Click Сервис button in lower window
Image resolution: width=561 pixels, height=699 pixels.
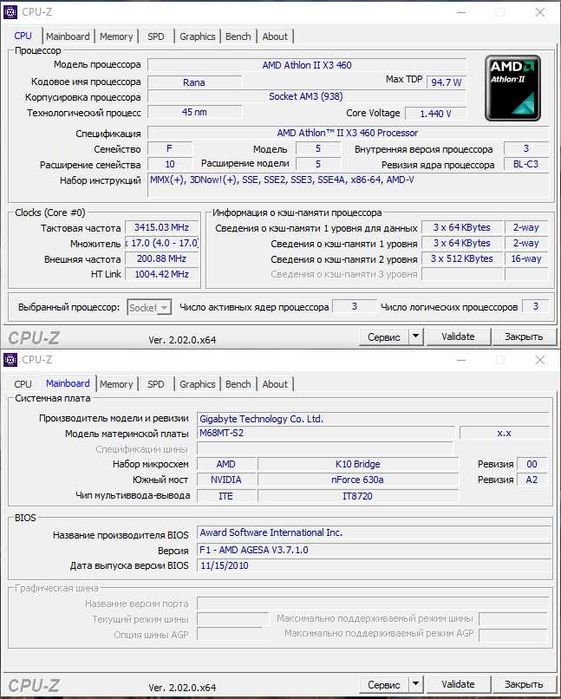384,684
